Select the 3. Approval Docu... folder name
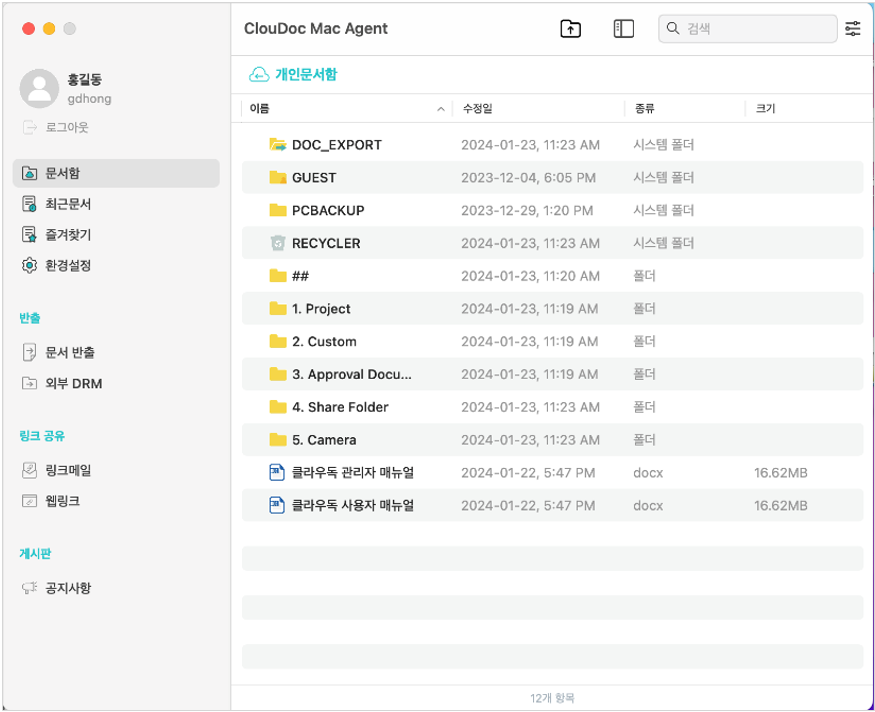This screenshot has width=875, height=712. (x=352, y=374)
